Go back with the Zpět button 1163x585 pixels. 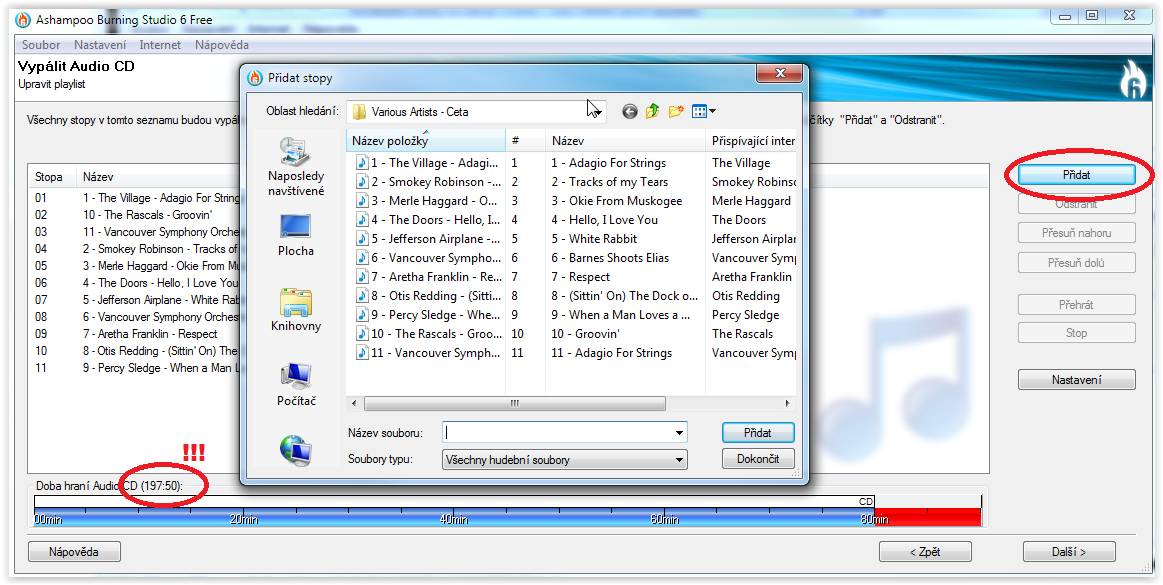(925, 552)
